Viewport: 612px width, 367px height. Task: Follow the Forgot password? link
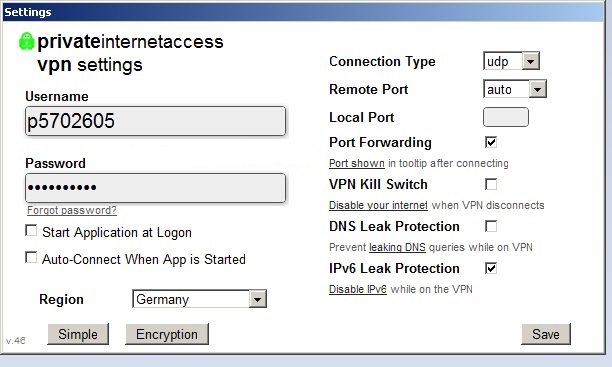click(72, 210)
